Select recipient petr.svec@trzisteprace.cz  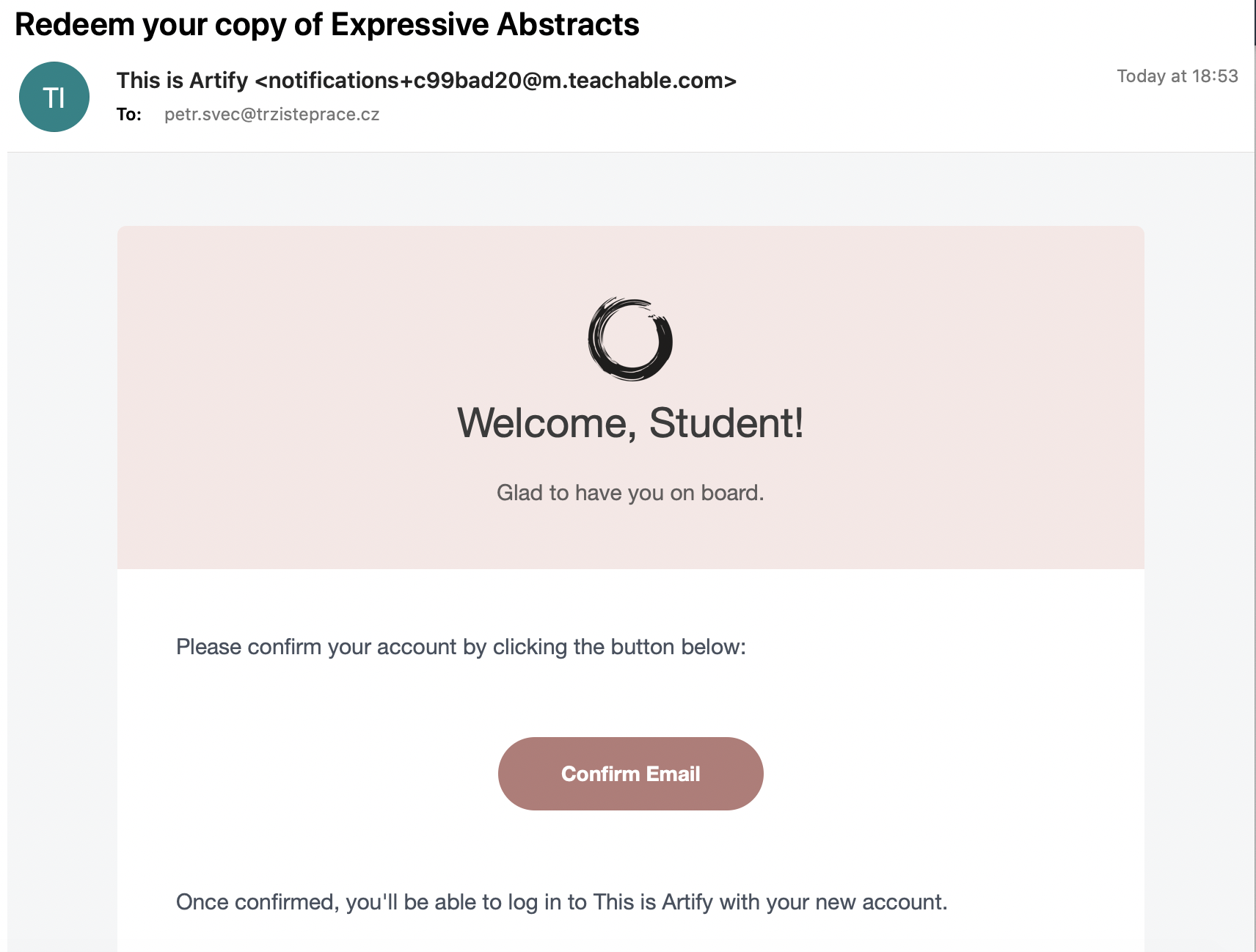[271, 114]
